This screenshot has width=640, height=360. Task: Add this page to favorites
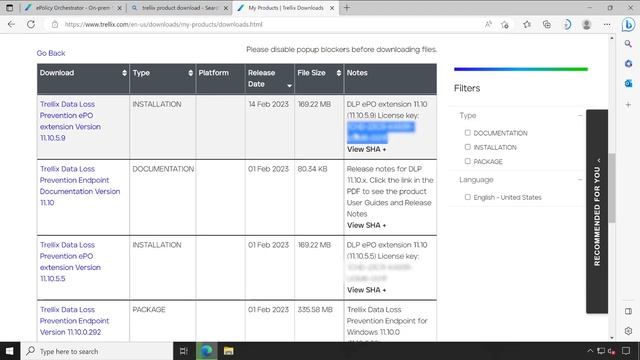pos(505,24)
